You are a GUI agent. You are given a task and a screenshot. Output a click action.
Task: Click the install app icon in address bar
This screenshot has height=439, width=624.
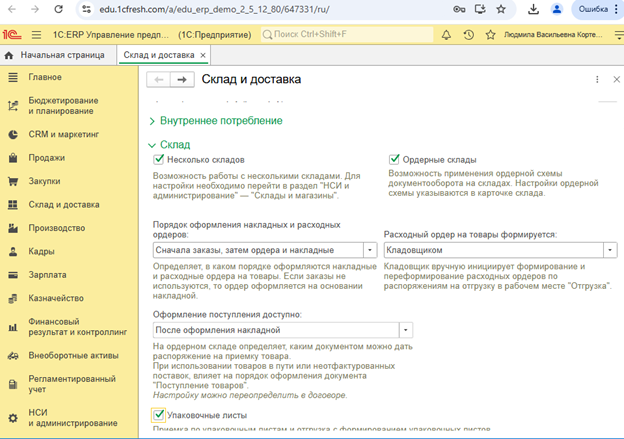[480, 9]
